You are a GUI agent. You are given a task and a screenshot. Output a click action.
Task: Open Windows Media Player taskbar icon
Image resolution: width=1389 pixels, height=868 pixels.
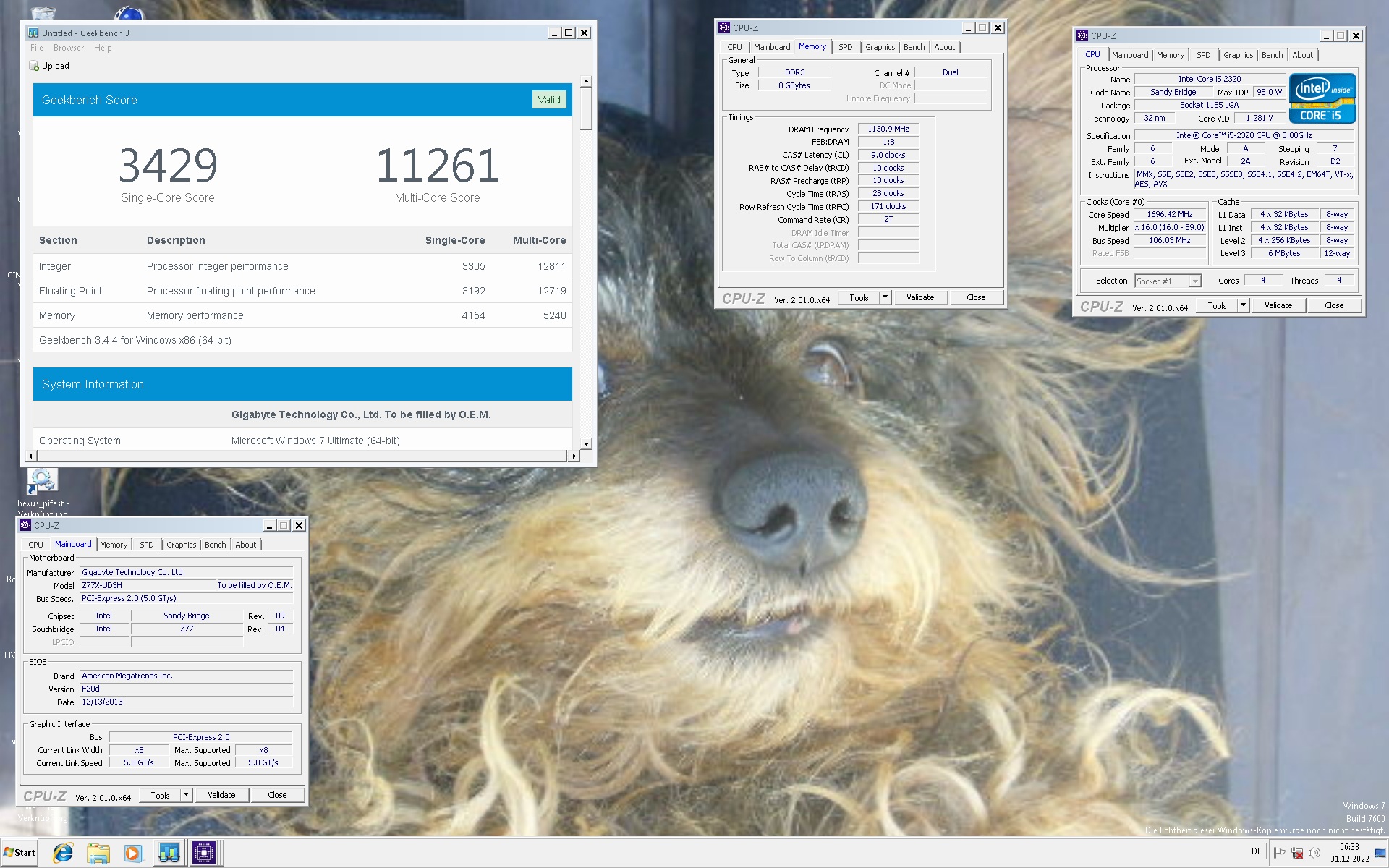[132, 853]
